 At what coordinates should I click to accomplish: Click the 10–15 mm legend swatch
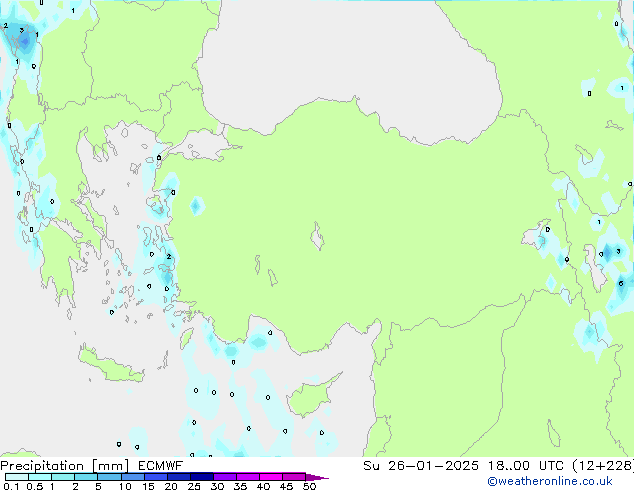tap(132, 477)
